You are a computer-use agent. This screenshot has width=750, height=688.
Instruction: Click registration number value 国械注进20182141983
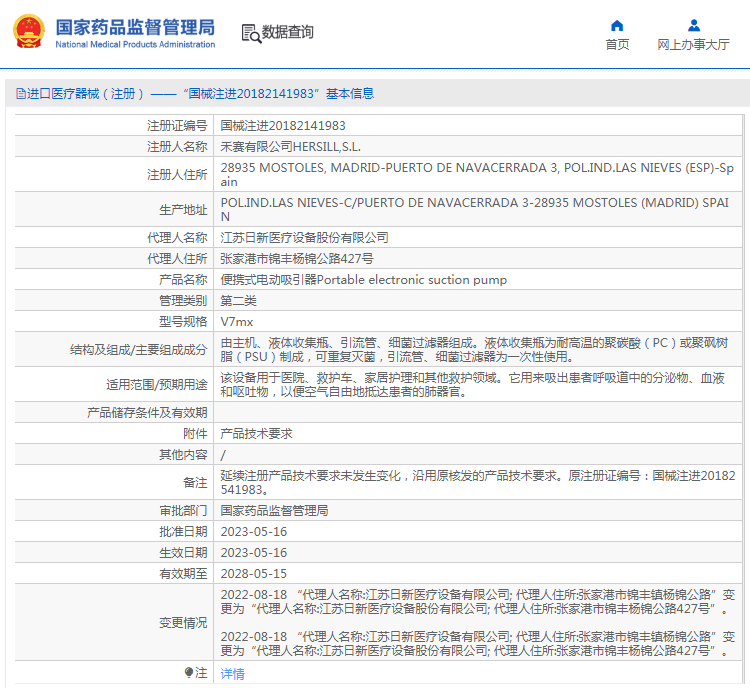point(283,126)
